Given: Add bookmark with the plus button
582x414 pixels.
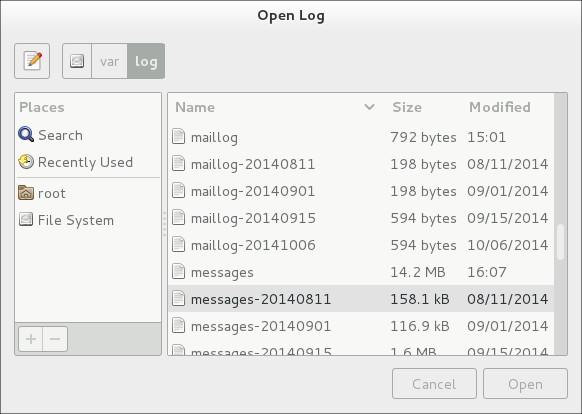Looking at the screenshot, I should [x=31, y=339].
